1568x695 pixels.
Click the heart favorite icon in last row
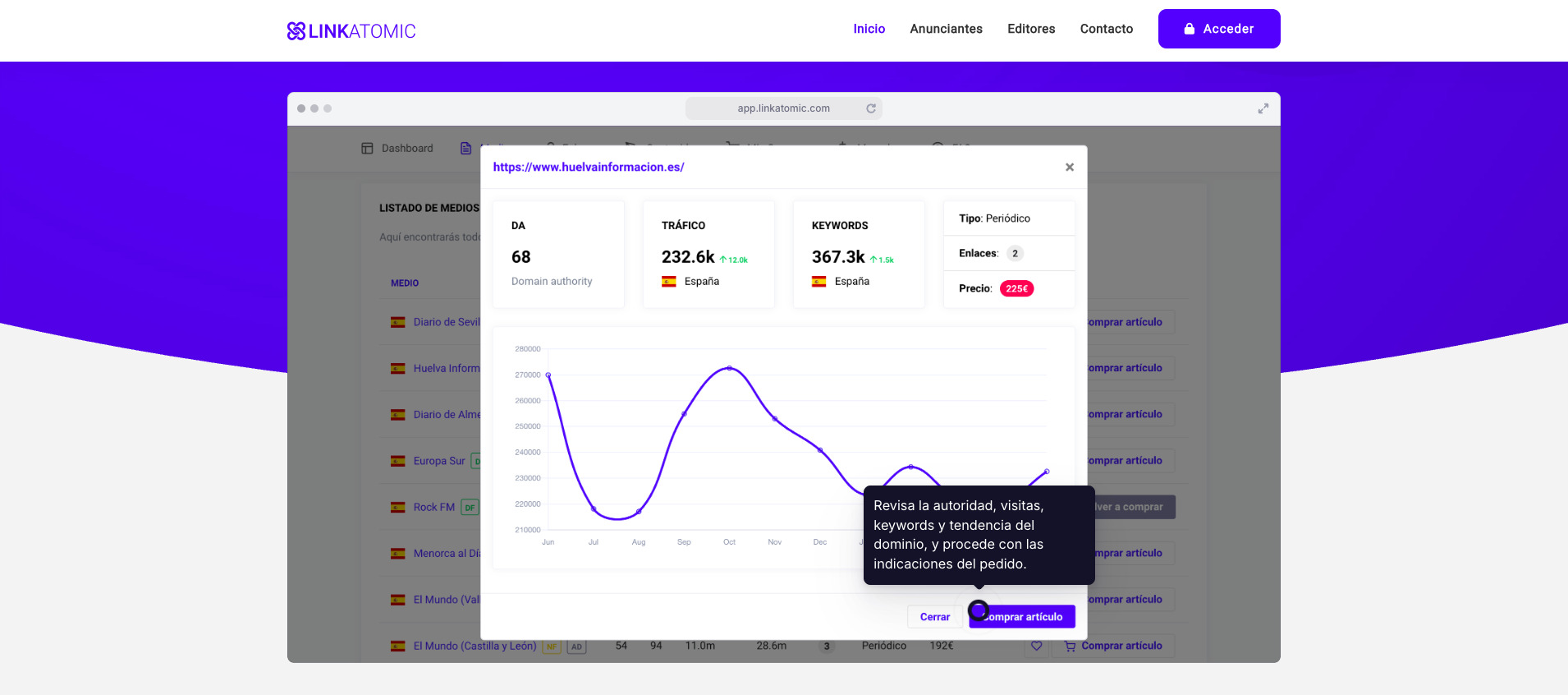(x=1037, y=647)
